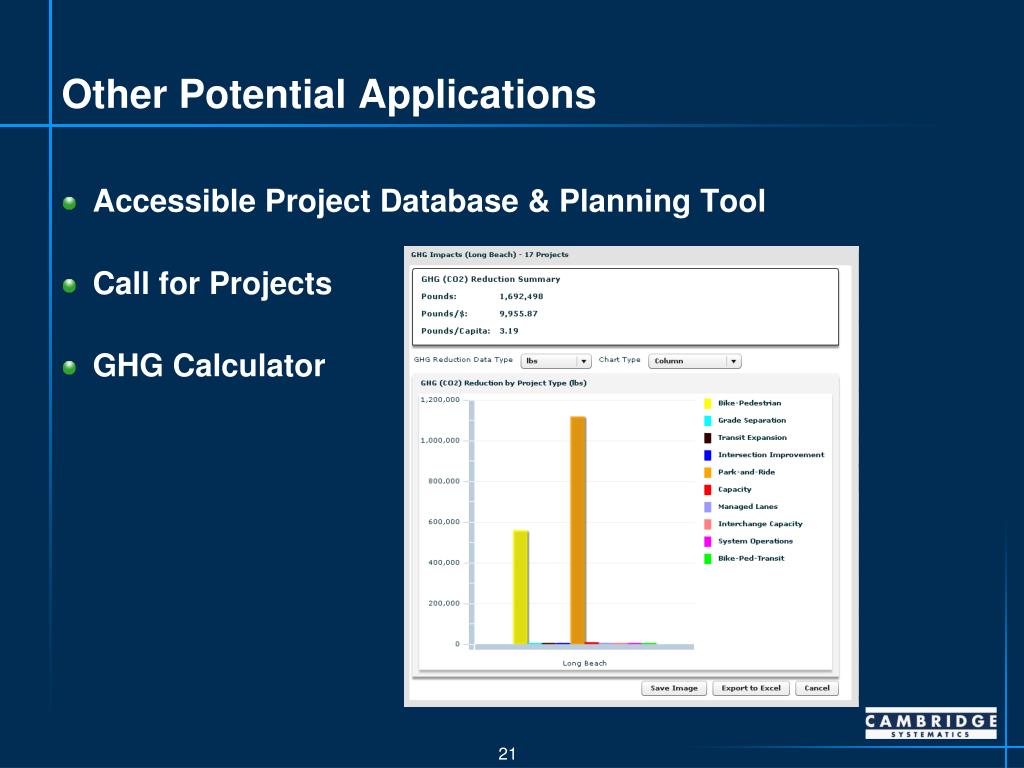Click 'GHG (CO2) Reduction Summary' heading

(490, 279)
